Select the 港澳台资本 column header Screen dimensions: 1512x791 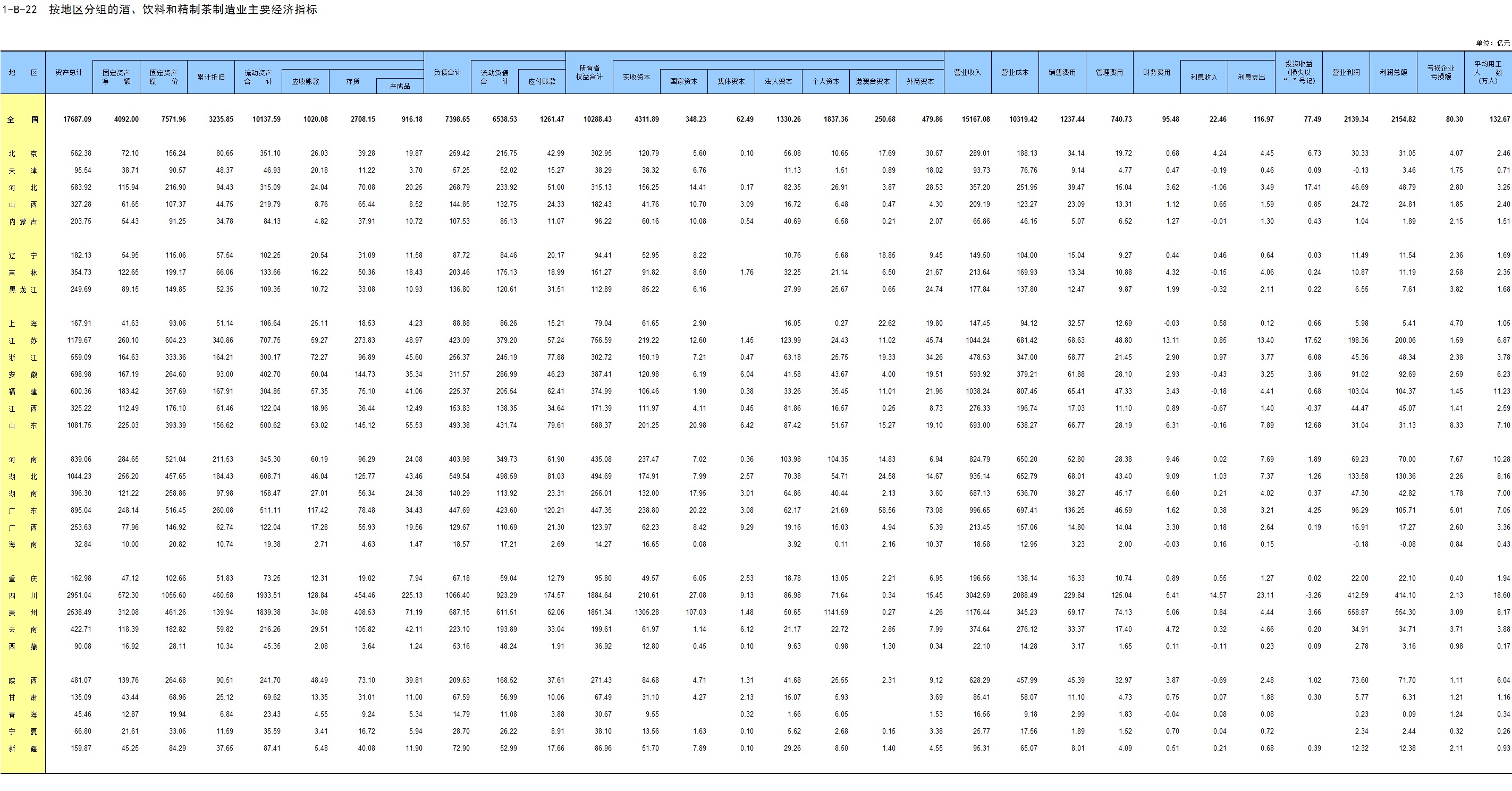872,82
